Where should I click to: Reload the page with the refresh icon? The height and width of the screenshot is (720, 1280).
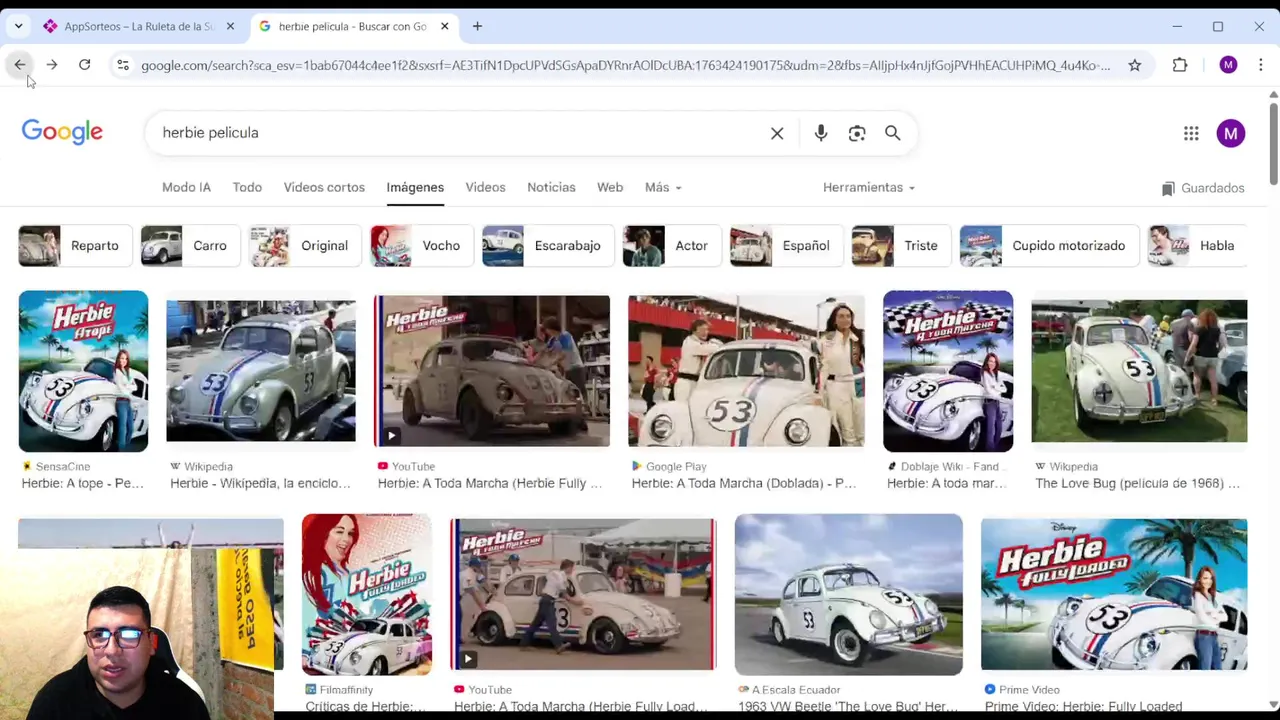pyautogui.click(x=85, y=65)
